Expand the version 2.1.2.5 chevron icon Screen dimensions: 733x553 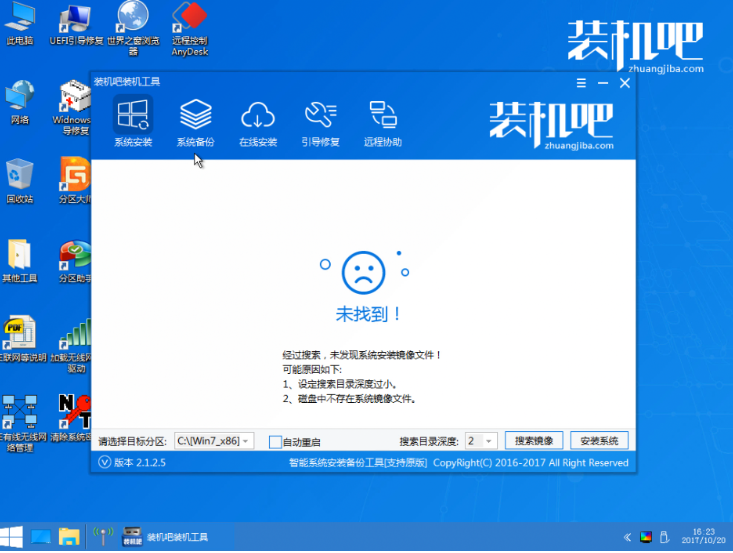click(105, 463)
